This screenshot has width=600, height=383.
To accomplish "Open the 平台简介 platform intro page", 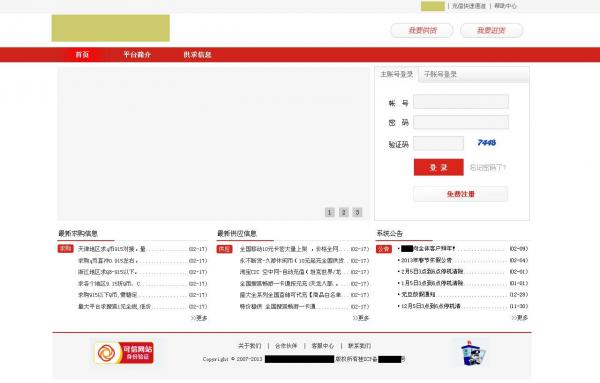I will [137, 55].
